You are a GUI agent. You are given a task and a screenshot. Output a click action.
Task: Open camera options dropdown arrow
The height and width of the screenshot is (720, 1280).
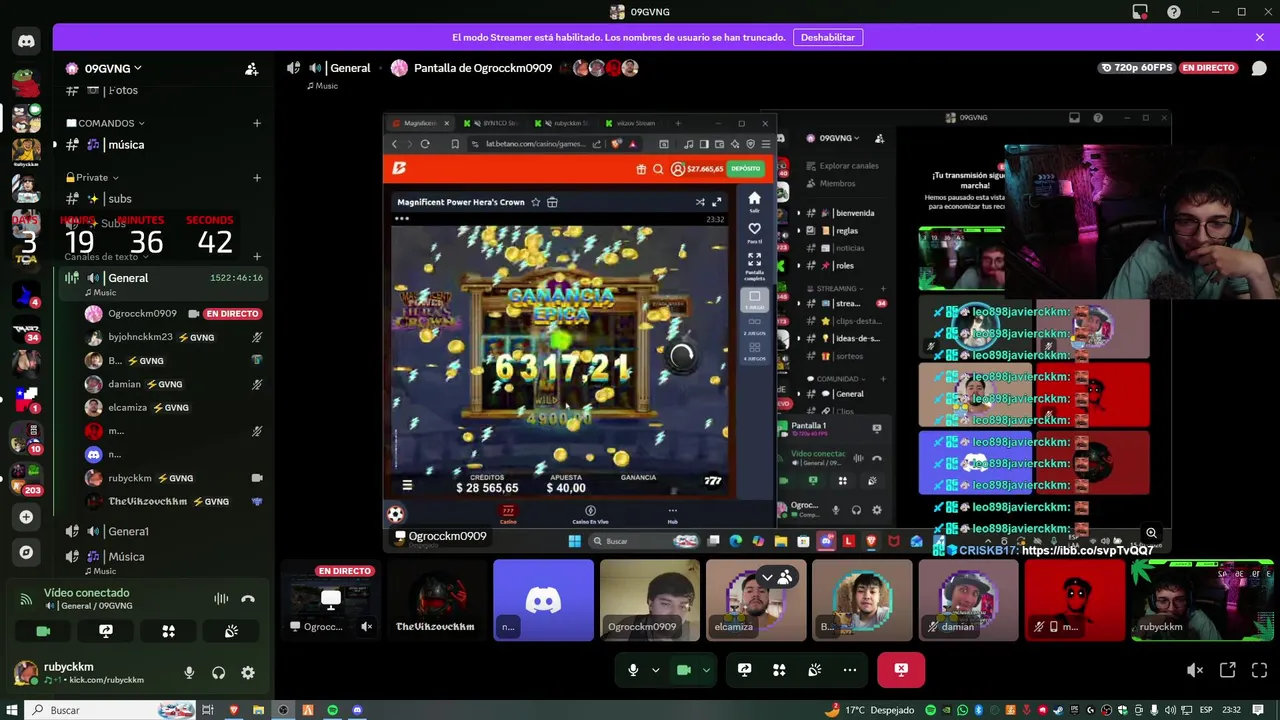707,670
